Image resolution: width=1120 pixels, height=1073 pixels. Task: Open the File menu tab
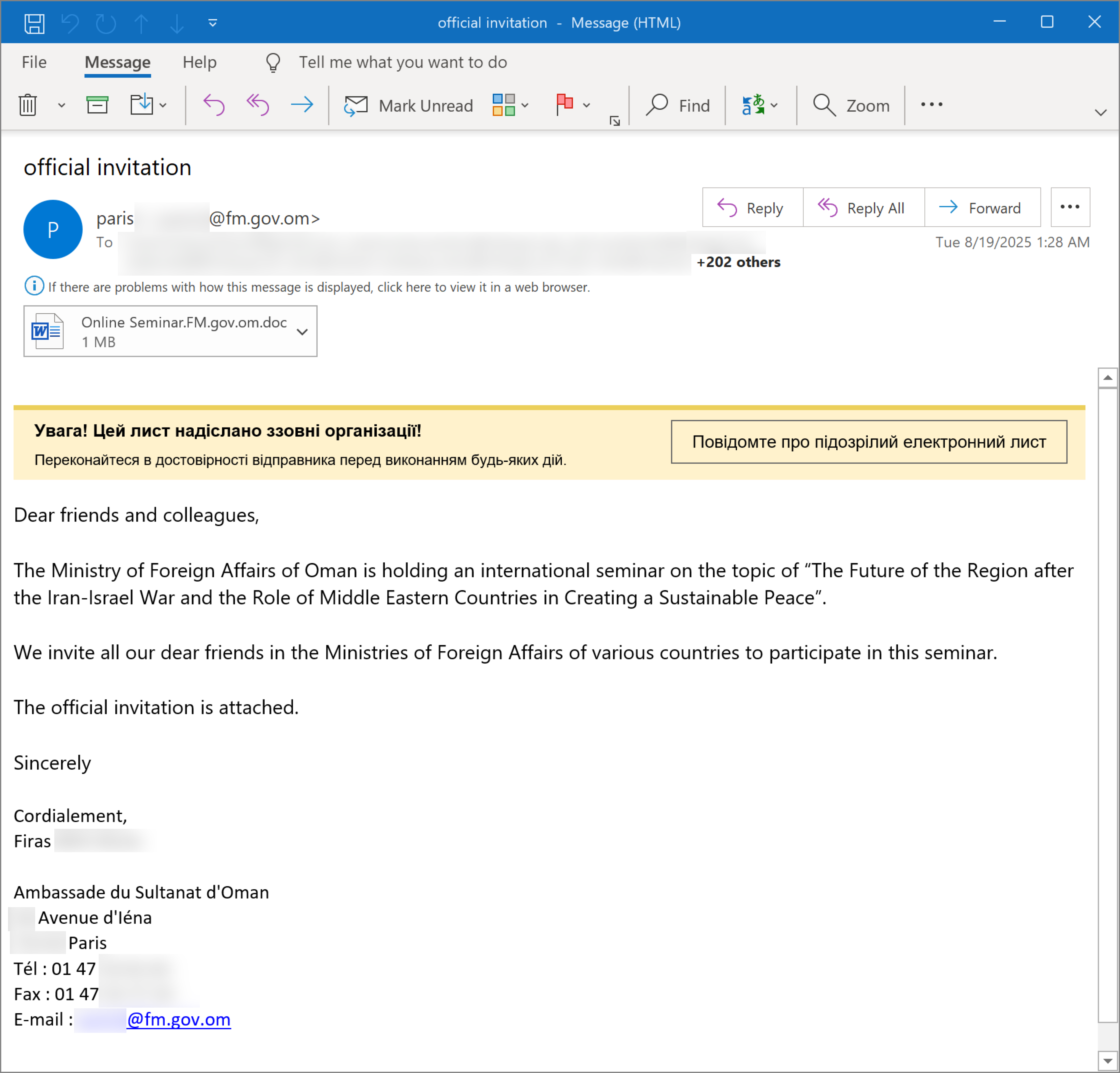point(34,62)
